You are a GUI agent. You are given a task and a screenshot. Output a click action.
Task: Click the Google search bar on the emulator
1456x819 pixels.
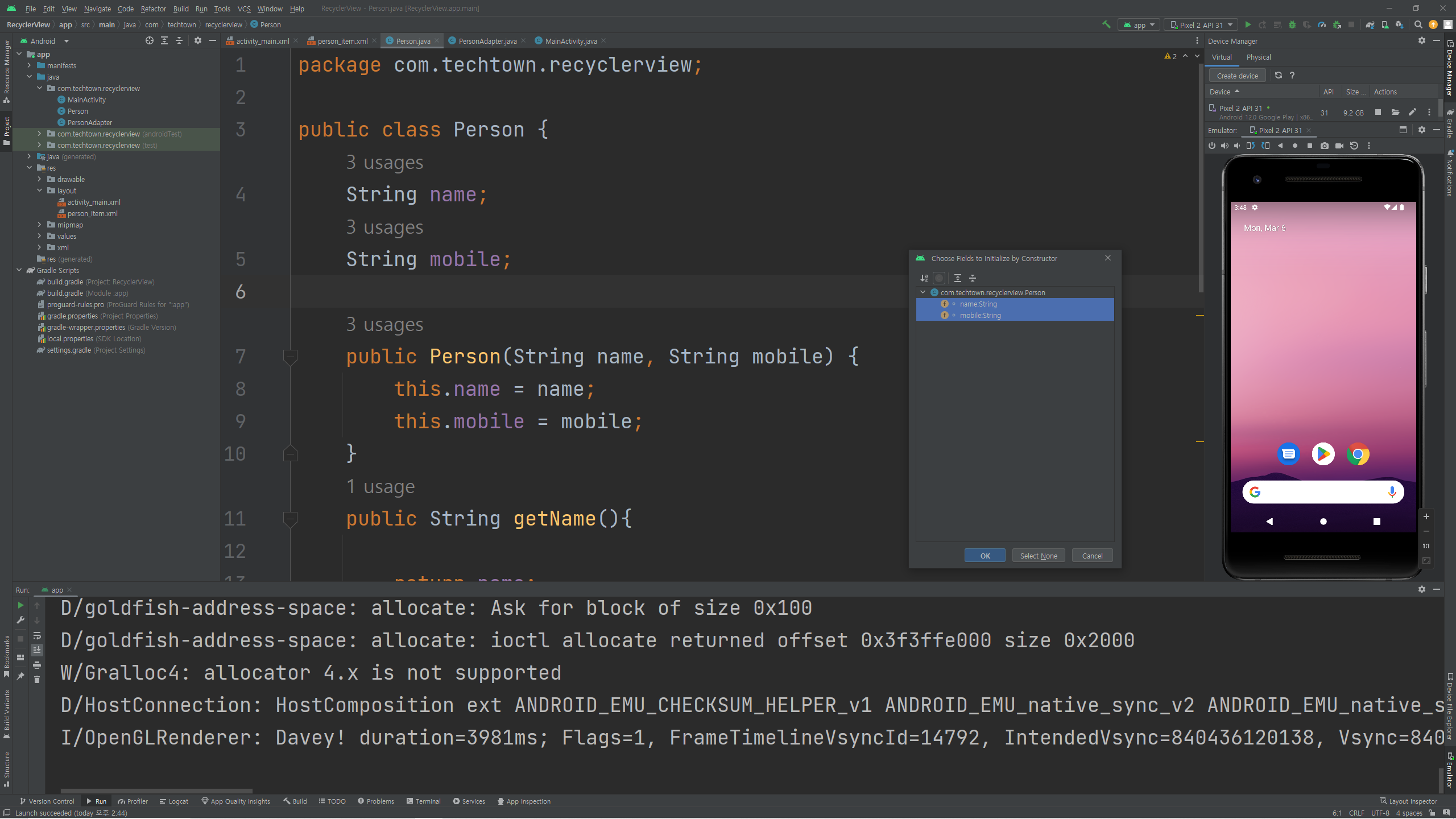pyautogui.click(x=1323, y=492)
